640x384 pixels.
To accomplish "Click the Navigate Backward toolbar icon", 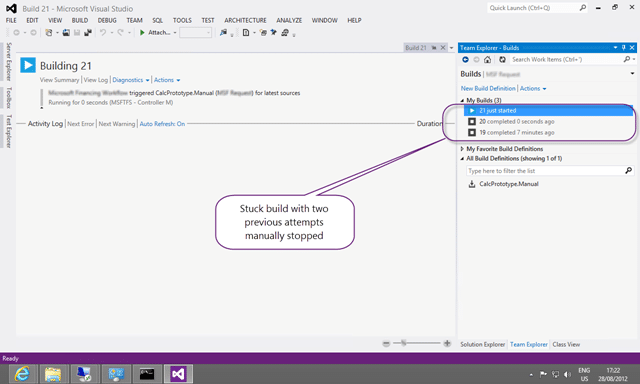I will (x=16, y=33).
